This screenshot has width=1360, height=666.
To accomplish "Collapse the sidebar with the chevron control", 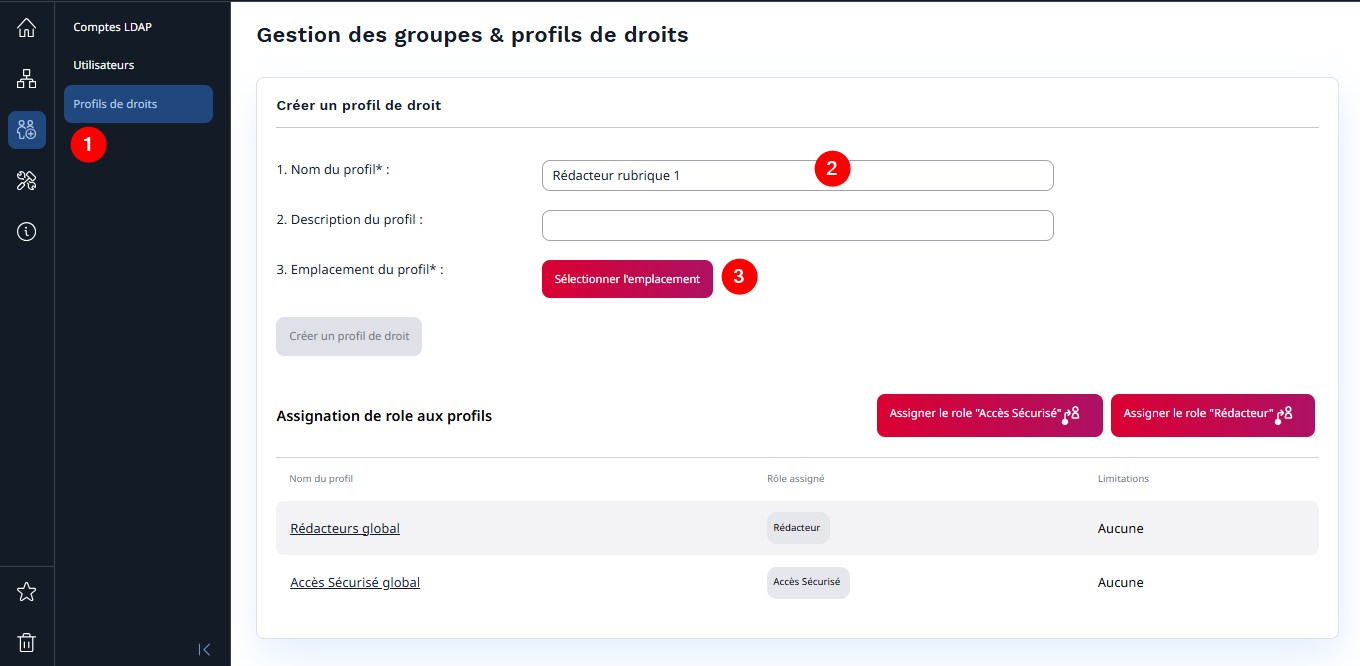I will tap(205, 649).
